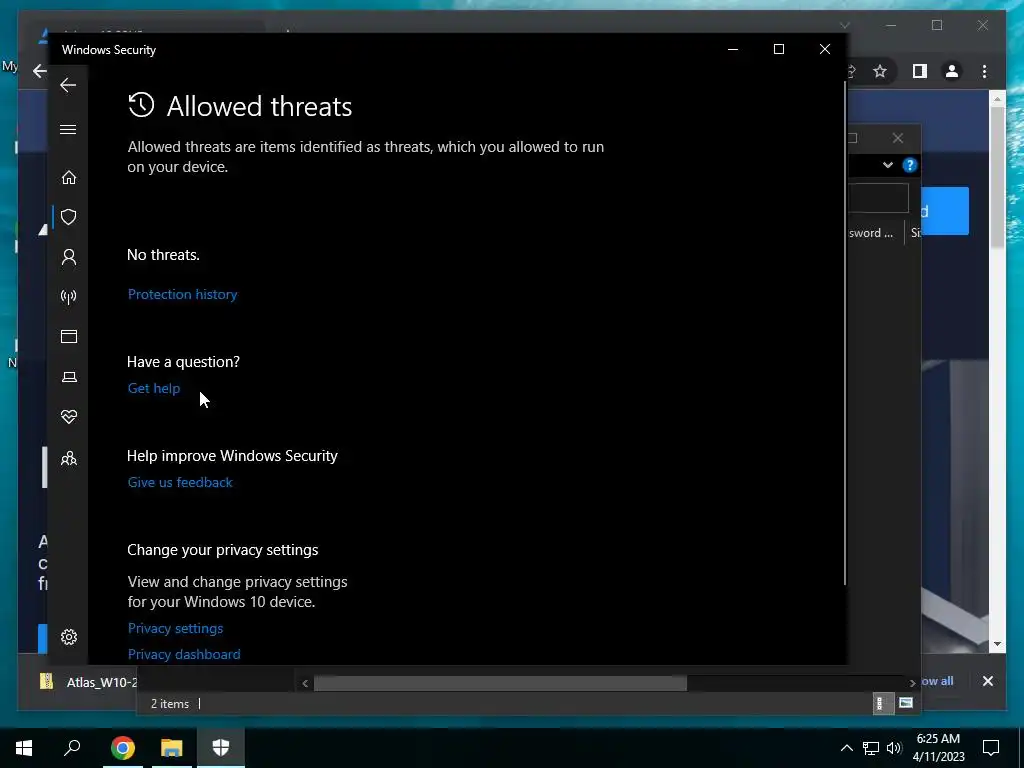The height and width of the screenshot is (768, 1024).
Task: Open Device performance & health heart icon
Action: pos(69,417)
